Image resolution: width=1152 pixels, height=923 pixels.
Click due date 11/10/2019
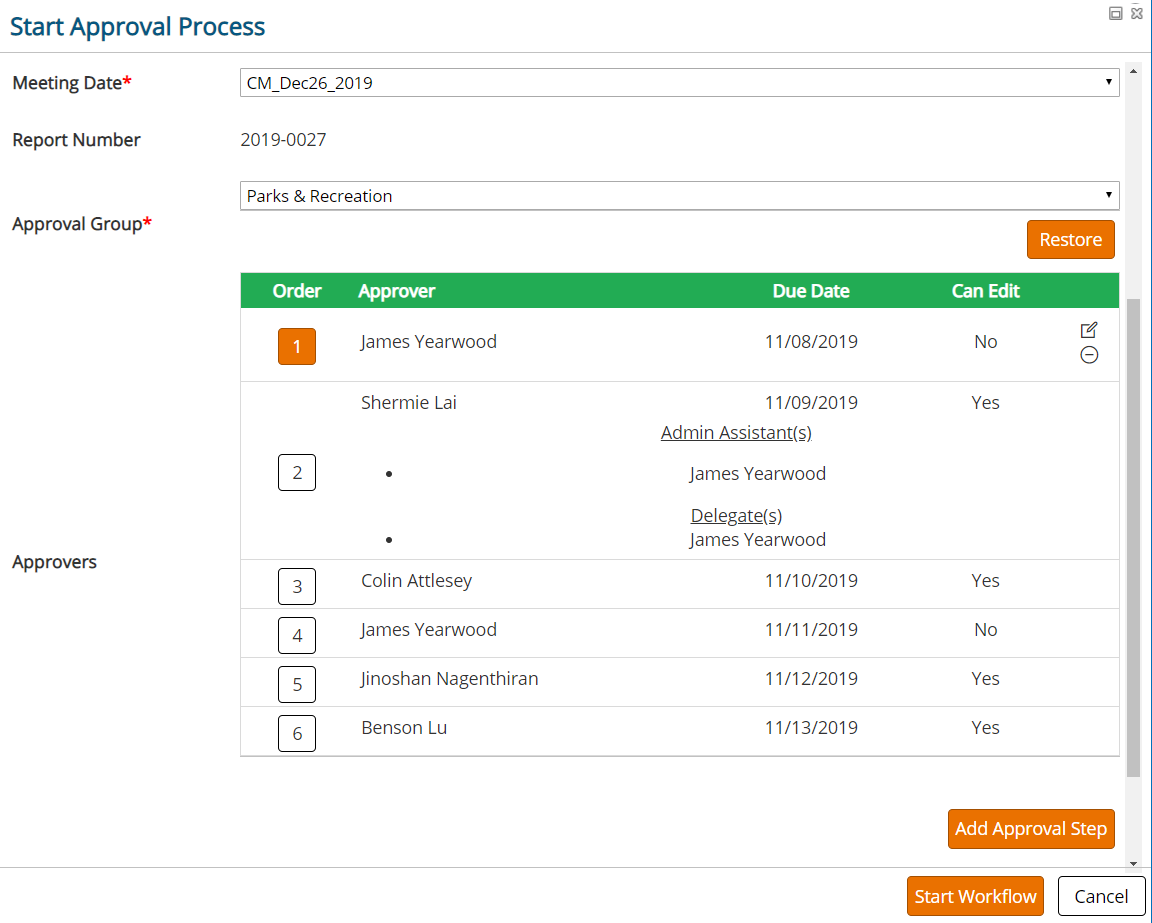pyautogui.click(x=811, y=581)
